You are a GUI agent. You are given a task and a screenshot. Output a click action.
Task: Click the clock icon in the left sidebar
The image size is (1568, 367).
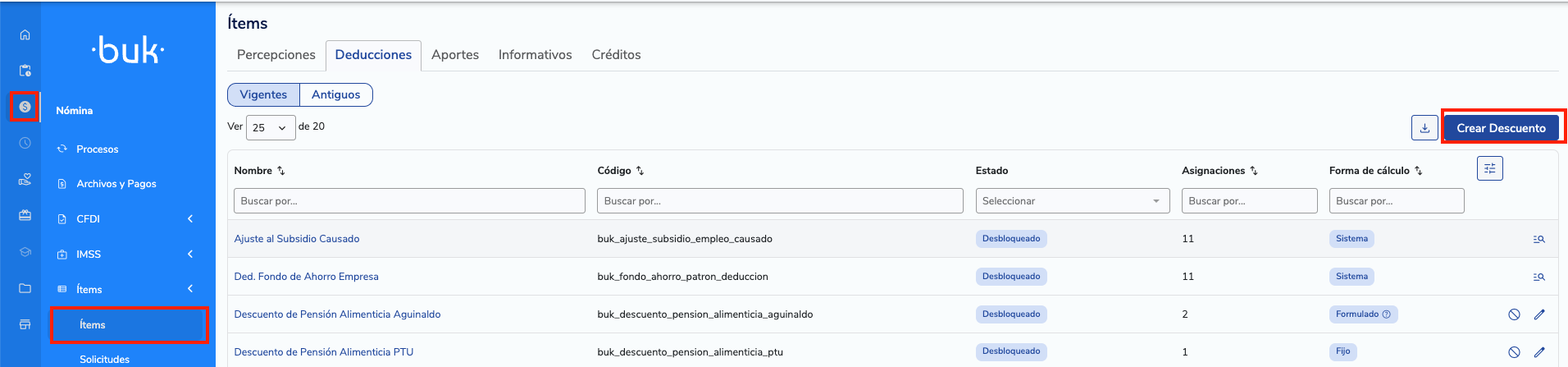[25, 143]
